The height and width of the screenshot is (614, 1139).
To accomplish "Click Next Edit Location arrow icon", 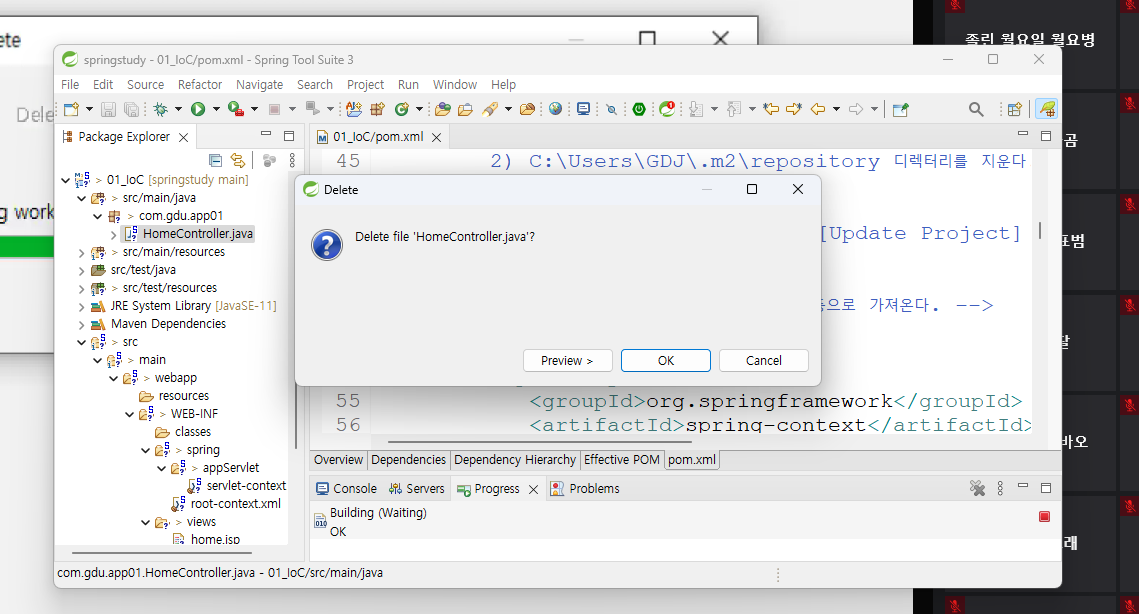I will pyautogui.click(x=794, y=109).
